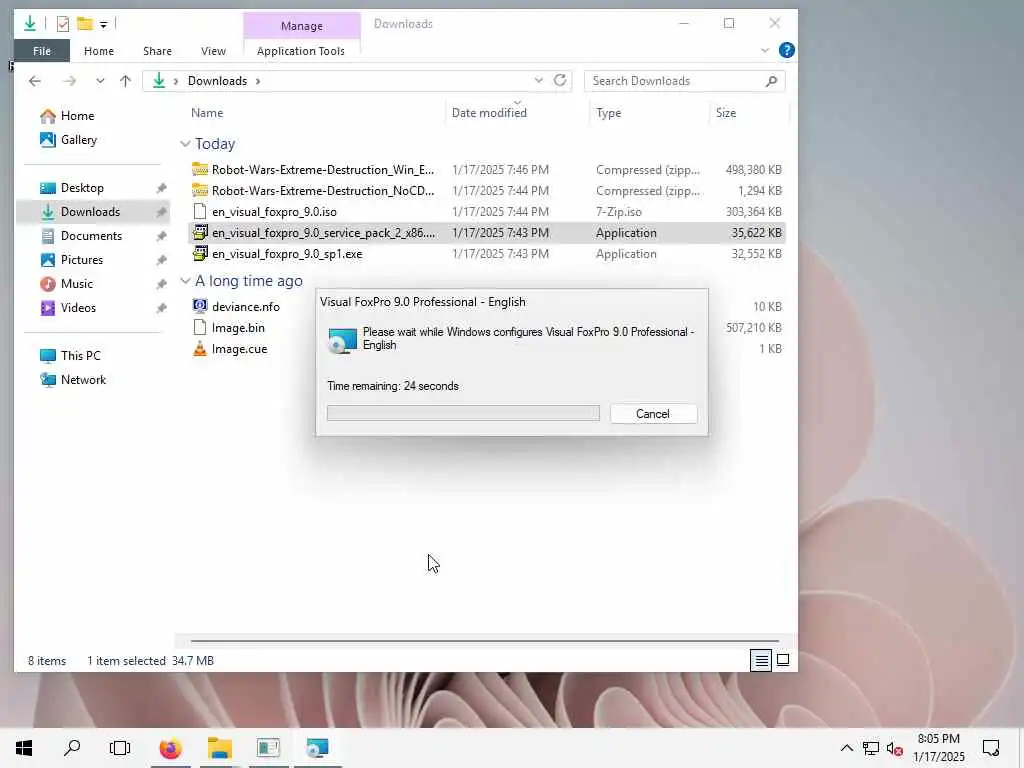Open Task View on the taskbar
Image resolution: width=1024 pixels, height=768 pixels.
click(120, 748)
